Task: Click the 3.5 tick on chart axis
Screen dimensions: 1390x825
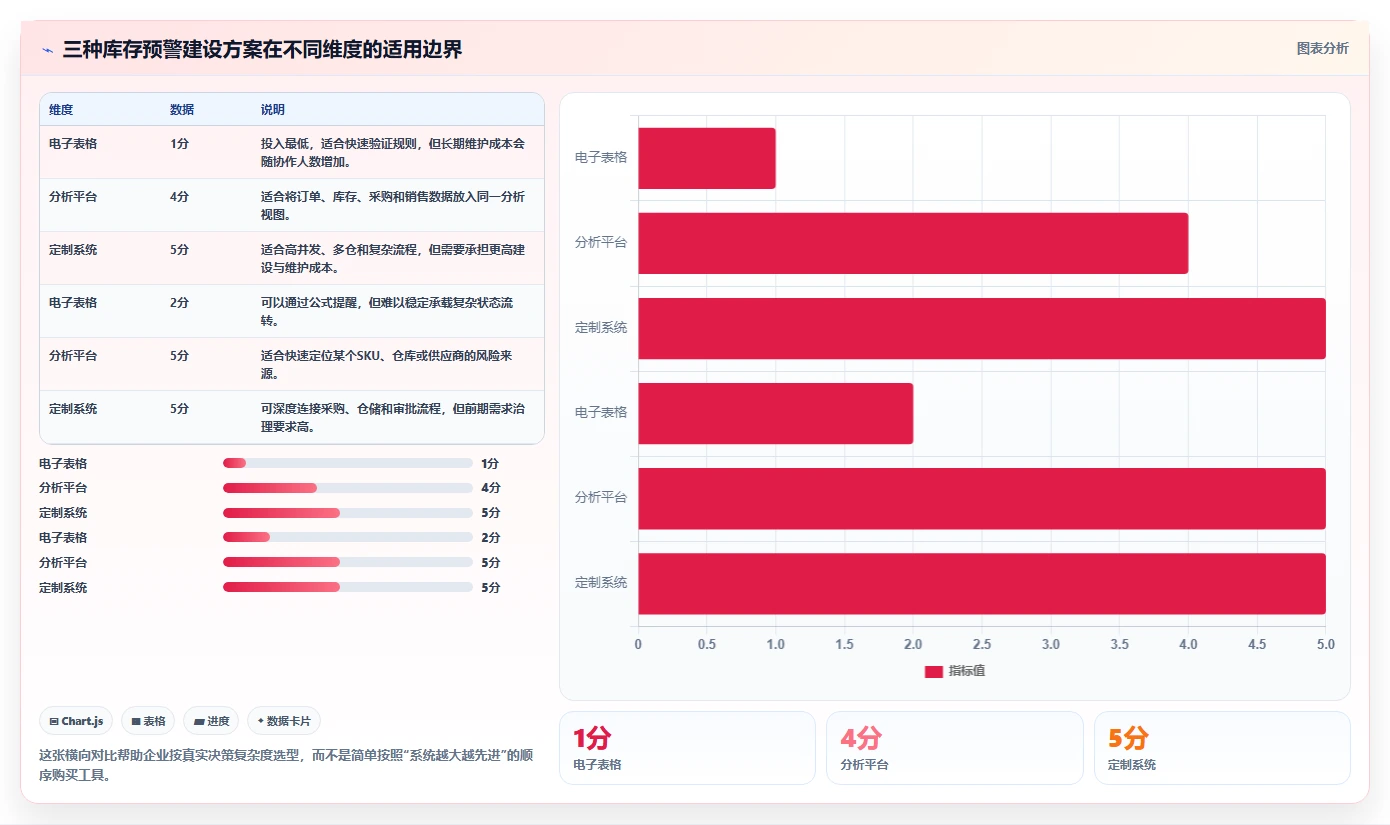Action: point(1119,645)
